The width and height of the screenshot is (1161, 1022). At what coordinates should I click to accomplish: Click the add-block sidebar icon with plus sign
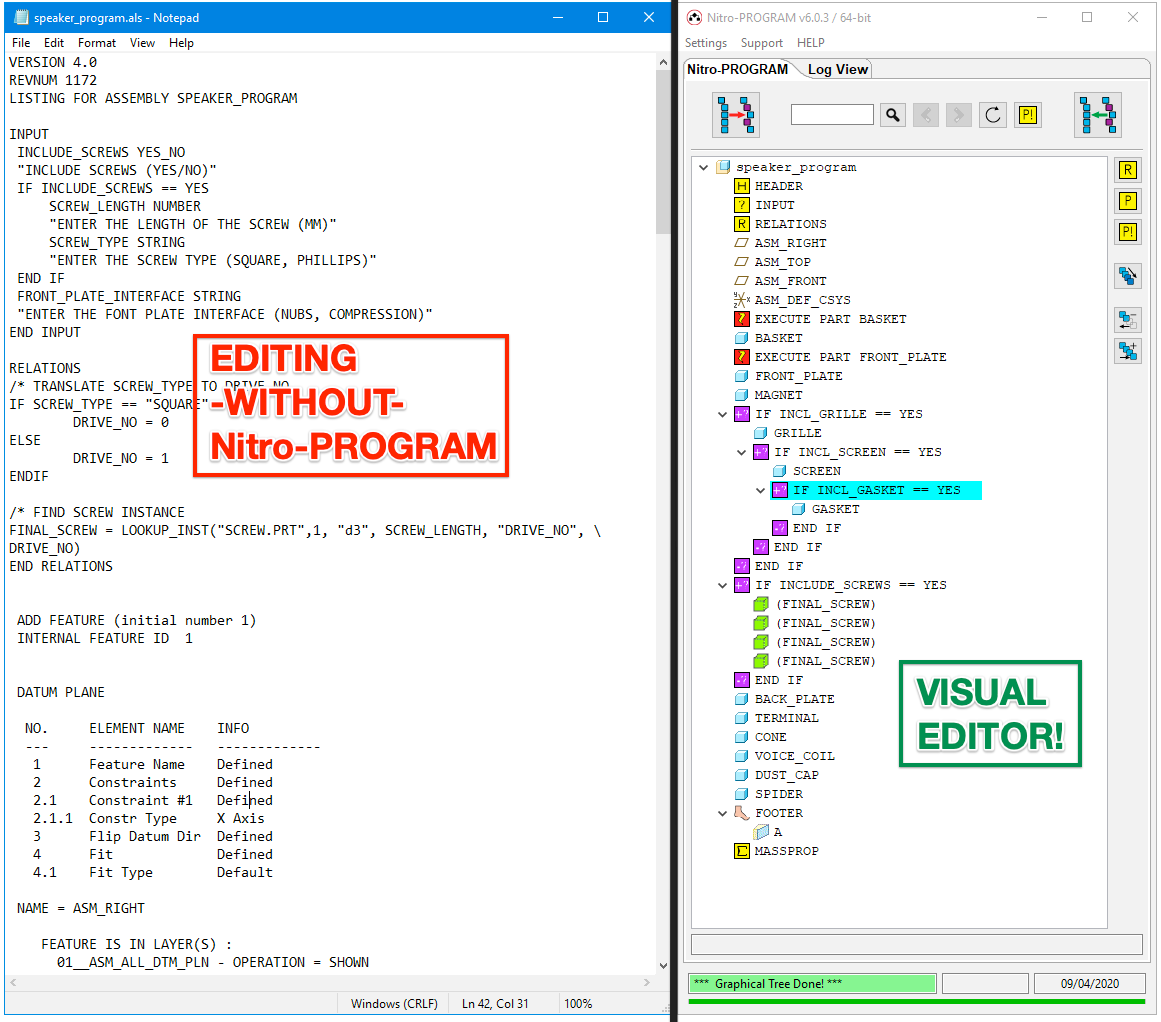click(1128, 351)
